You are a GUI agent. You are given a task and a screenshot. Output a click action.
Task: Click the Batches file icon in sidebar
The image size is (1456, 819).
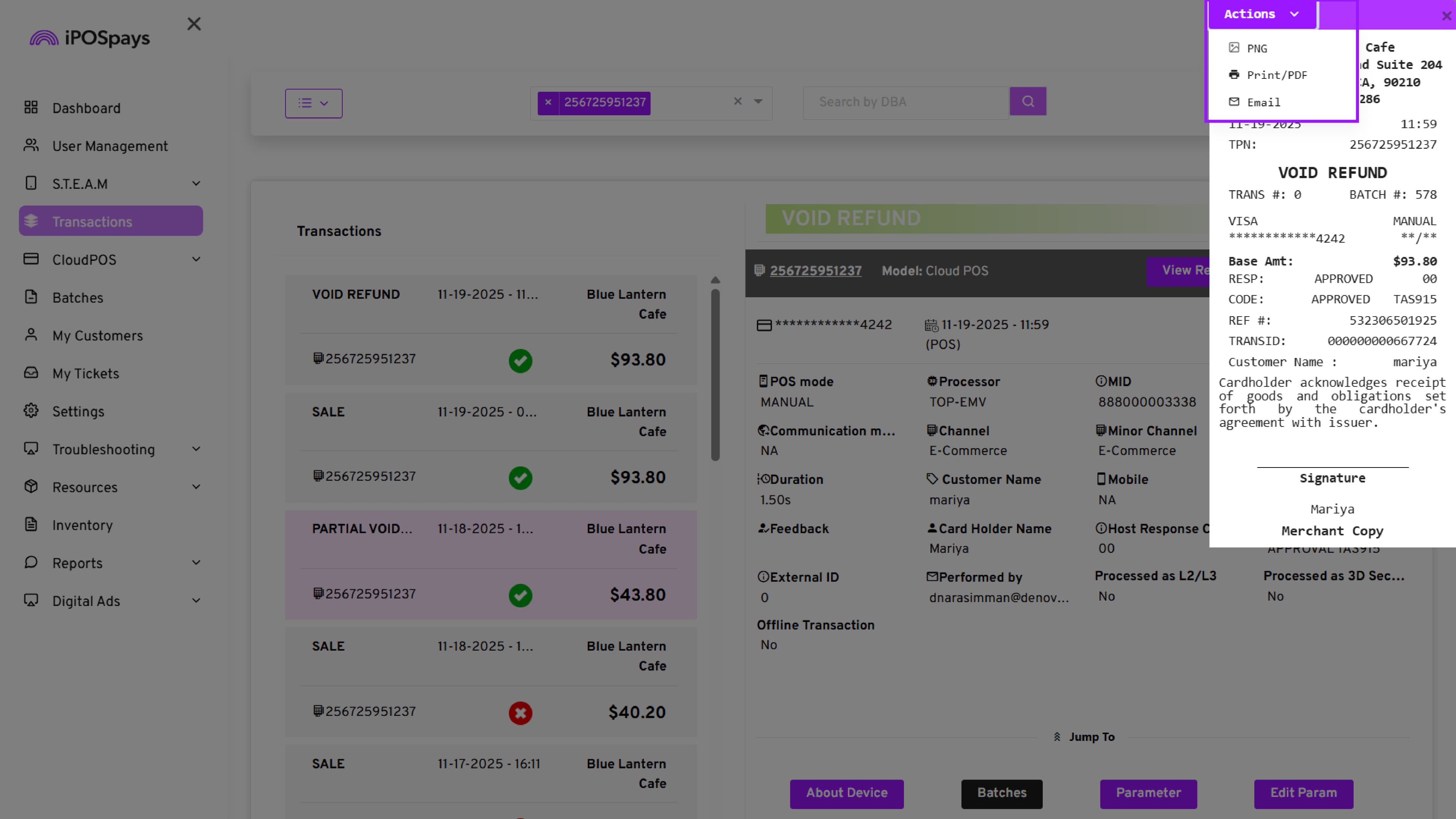point(31,297)
